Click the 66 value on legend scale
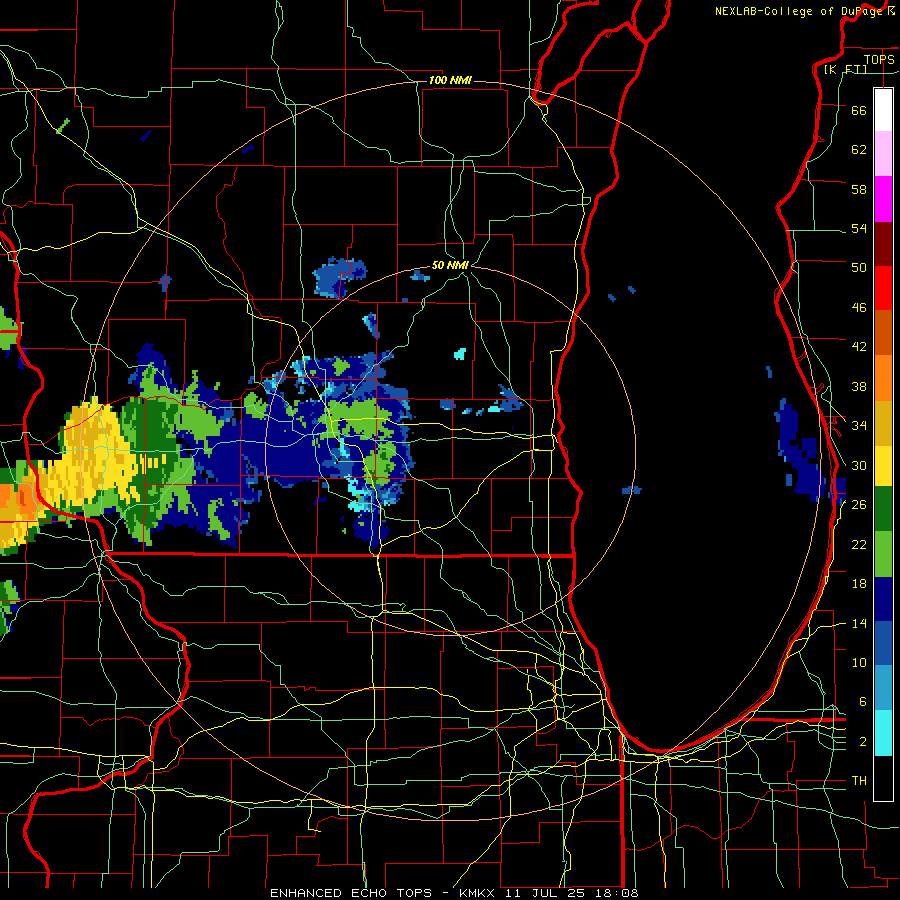Screen dimensions: 900x900 (859, 110)
